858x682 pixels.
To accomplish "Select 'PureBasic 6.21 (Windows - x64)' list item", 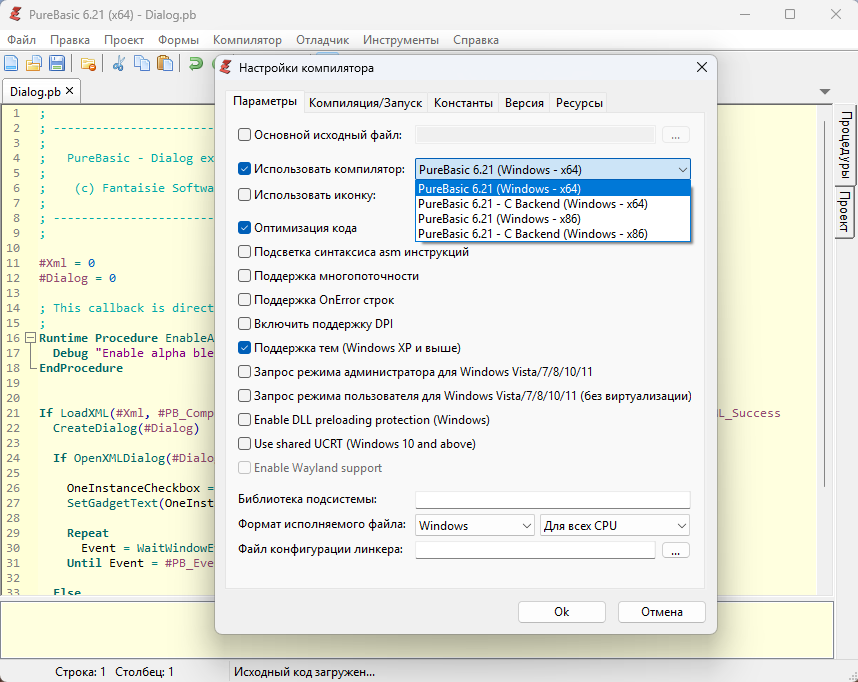I will tap(553, 189).
